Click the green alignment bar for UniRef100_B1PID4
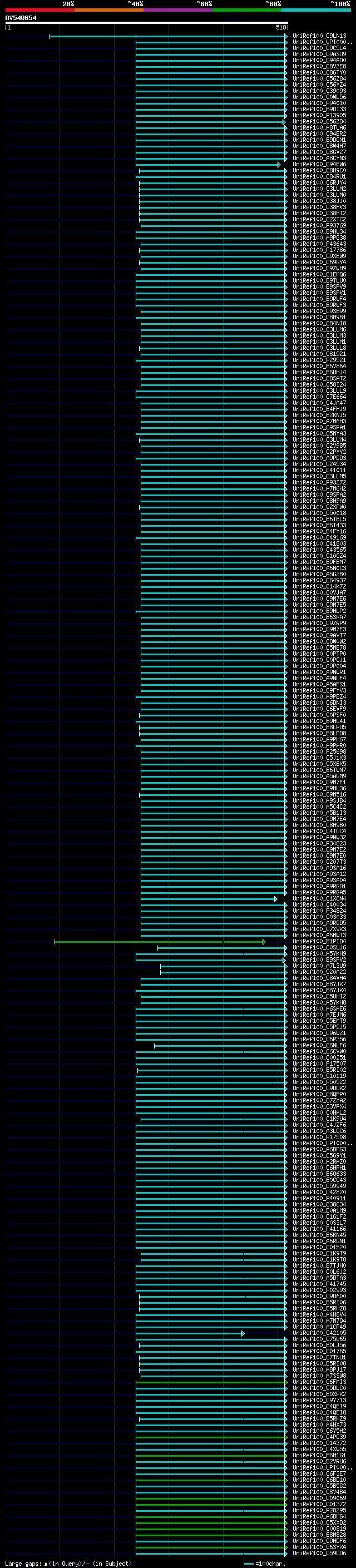The image size is (356, 1568). pos(160,942)
